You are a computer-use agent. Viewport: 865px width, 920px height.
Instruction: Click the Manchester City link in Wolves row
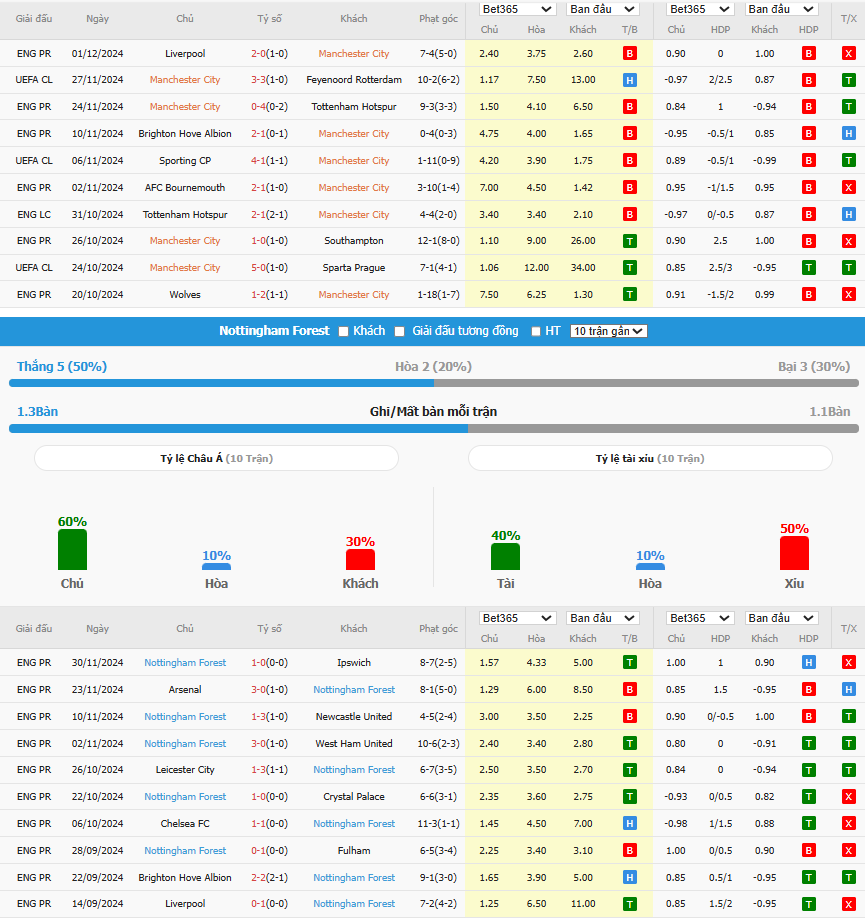[354, 295]
